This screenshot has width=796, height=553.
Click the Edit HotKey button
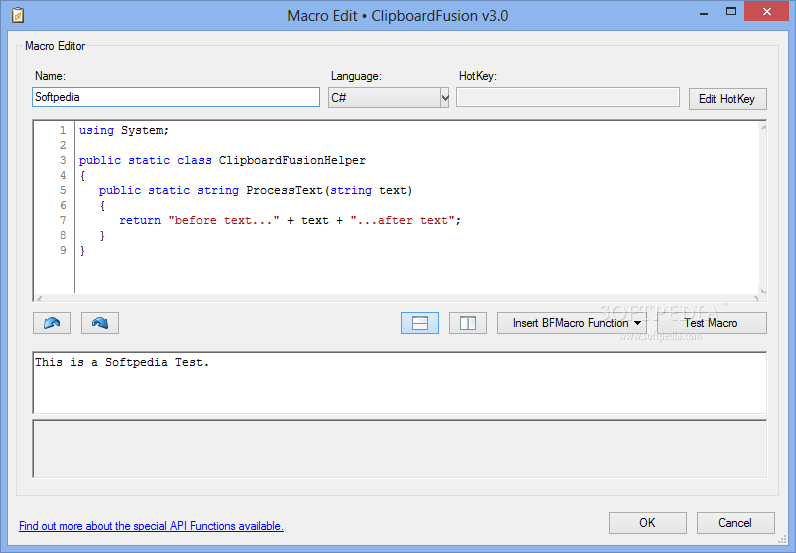[727, 99]
